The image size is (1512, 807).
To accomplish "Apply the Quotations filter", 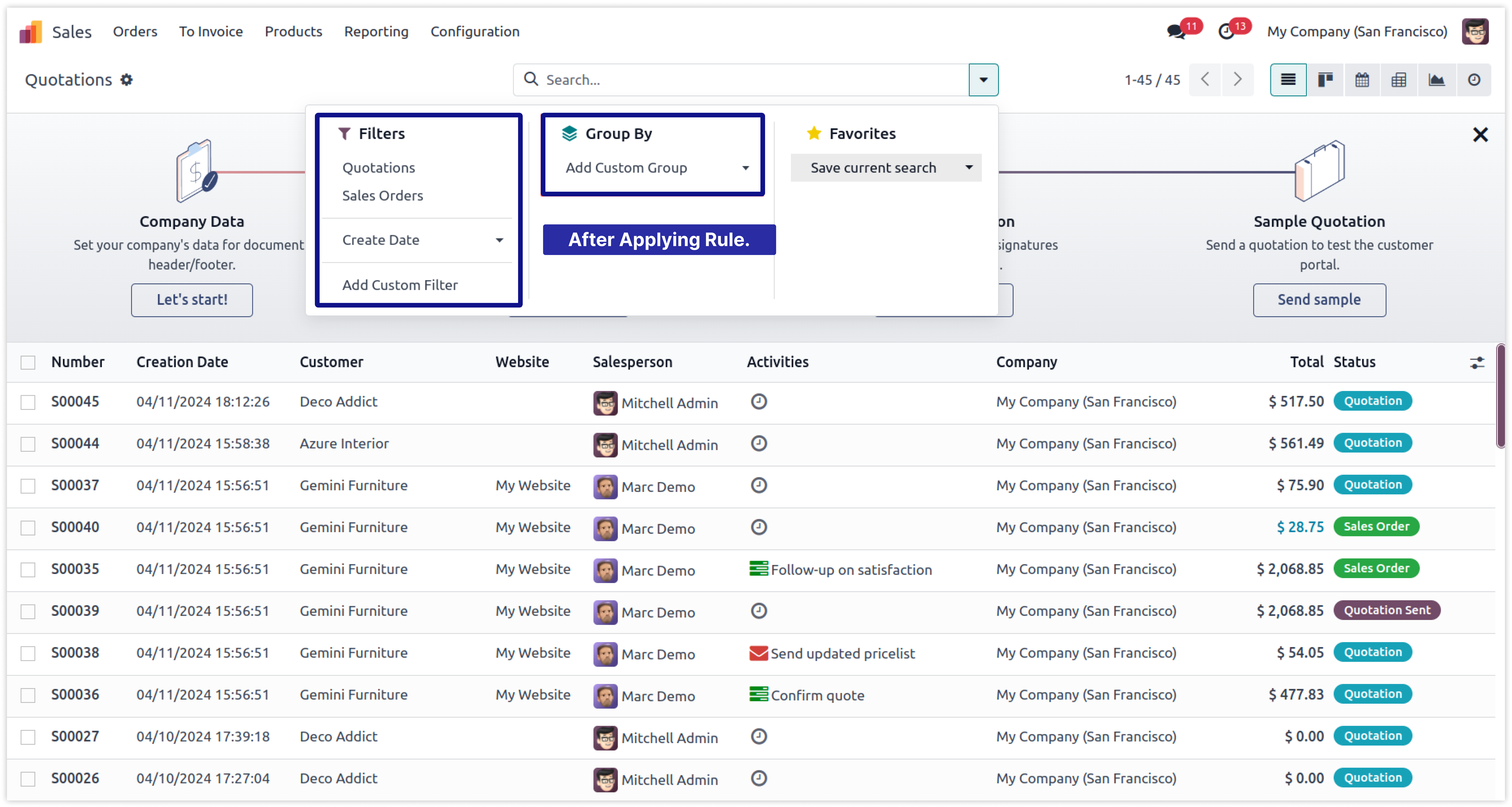I will point(379,168).
